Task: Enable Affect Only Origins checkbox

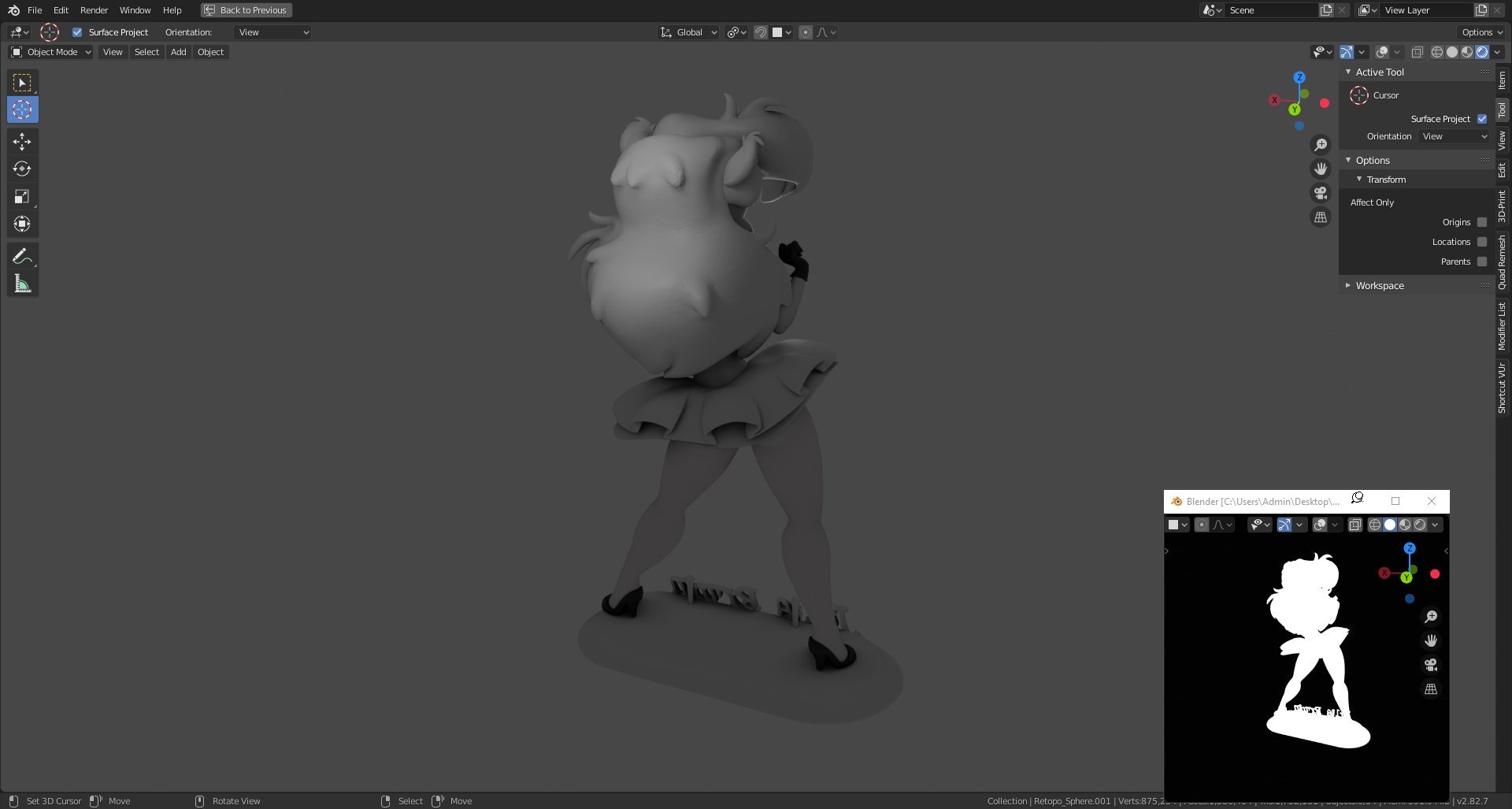Action: (x=1482, y=222)
